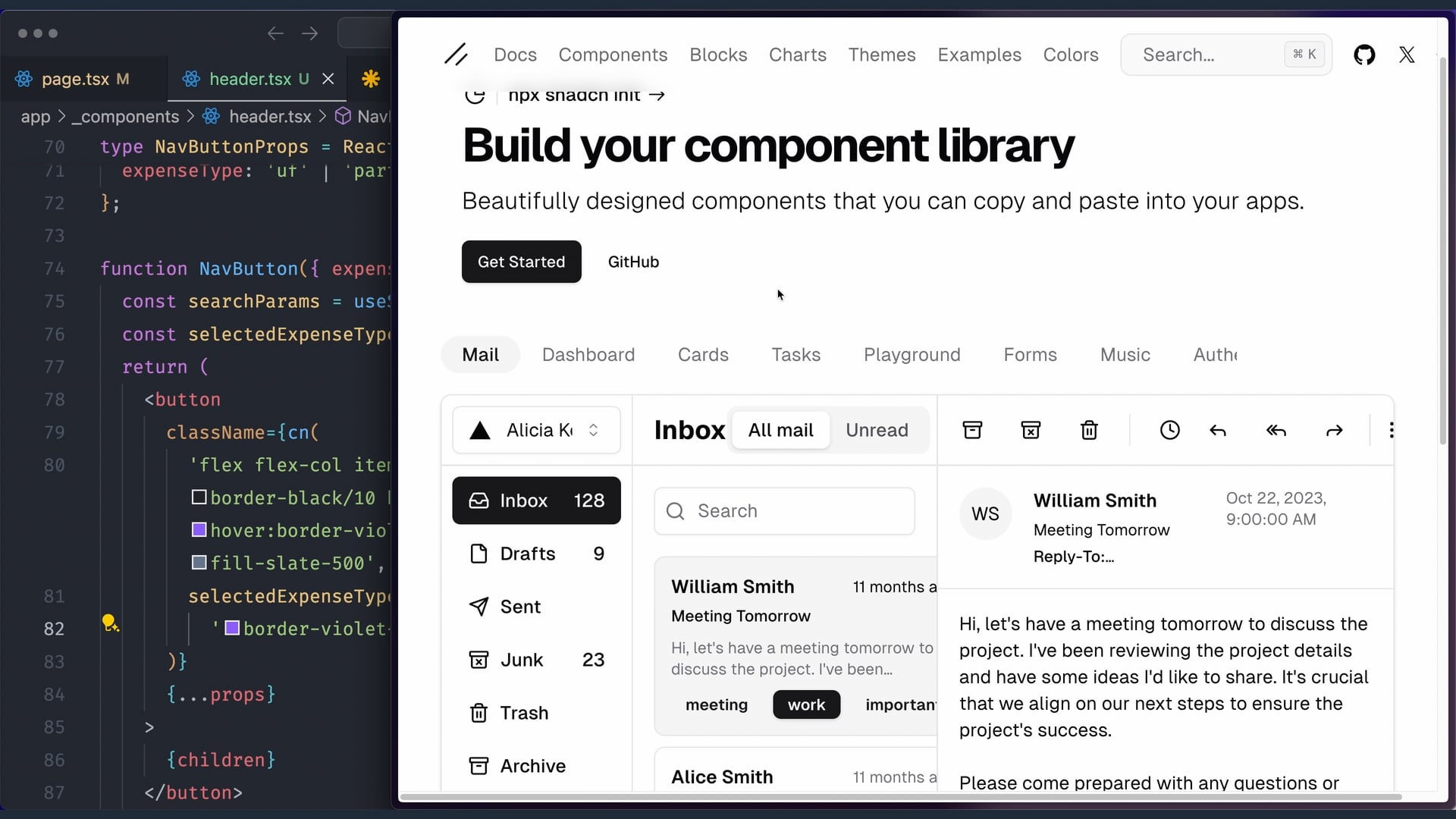Click the Reply all double-arrow icon
Screen dimensions: 1456x819
pyautogui.click(x=1276, y=431)
